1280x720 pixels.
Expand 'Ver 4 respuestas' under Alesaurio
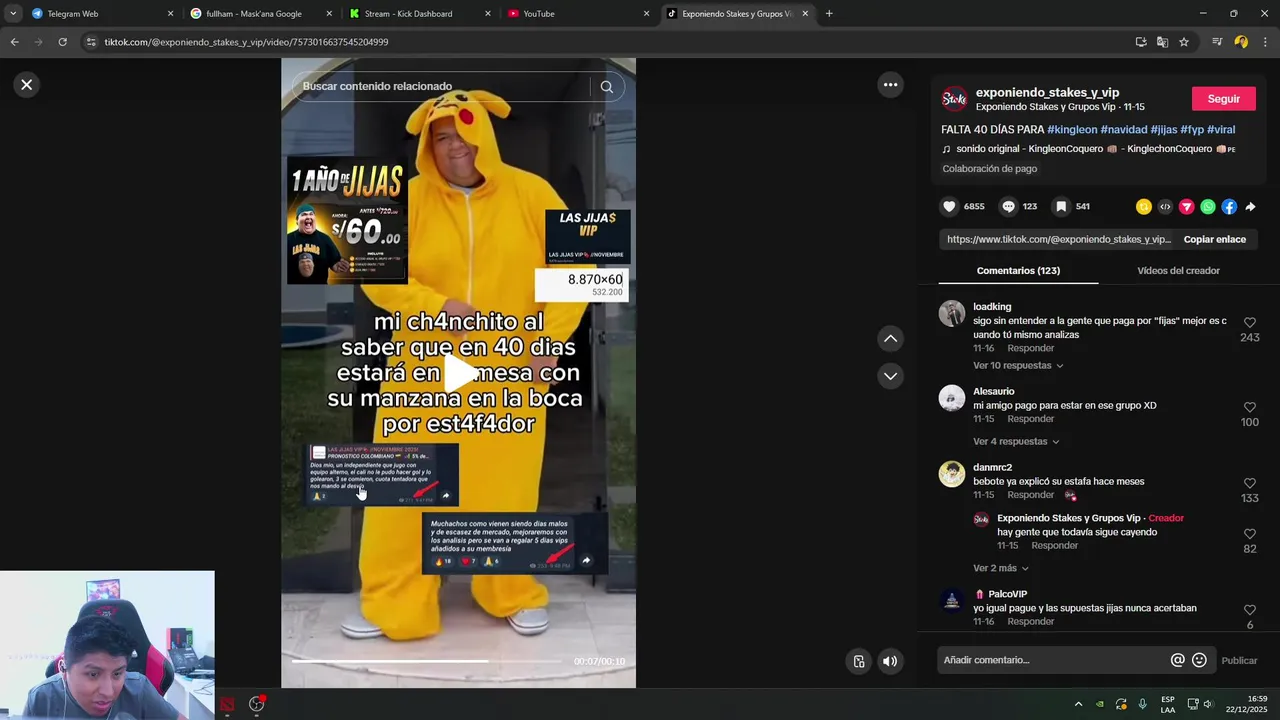(x=1015, y=442)
